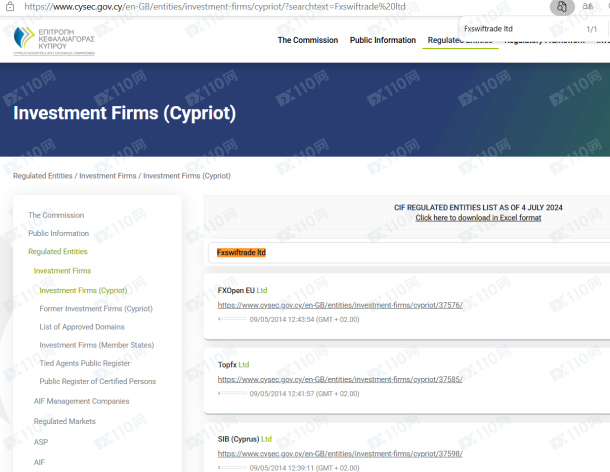Open Tied Agents Public Register
The width and height of the screenshot is (610, 472).
(x=85, y=363)
